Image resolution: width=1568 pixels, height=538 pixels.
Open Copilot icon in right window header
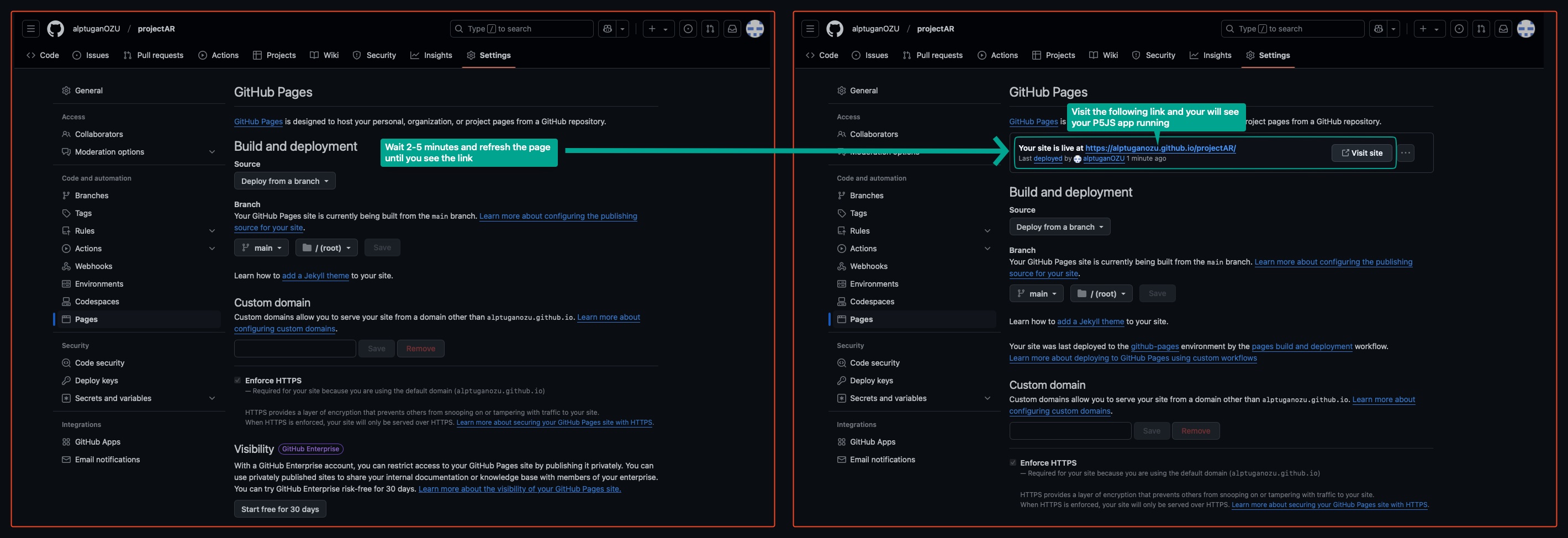[1378, 29]
